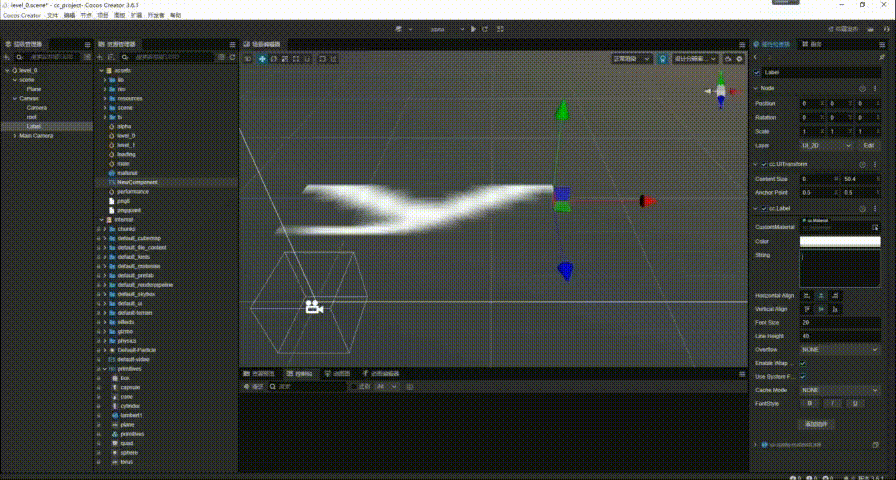Toggle Use System Font checkbox
The height and width of the screenshot is (480, 896).
[803, 377]
